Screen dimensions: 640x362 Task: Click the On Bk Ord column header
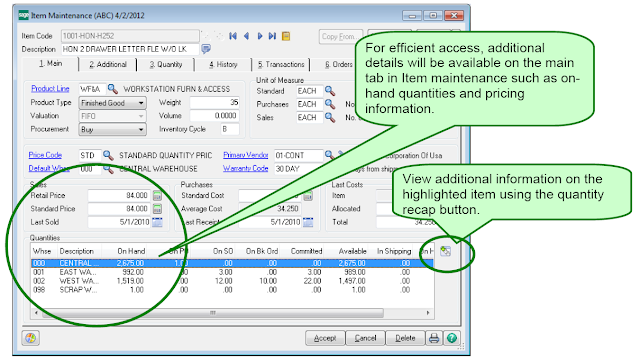262,251
